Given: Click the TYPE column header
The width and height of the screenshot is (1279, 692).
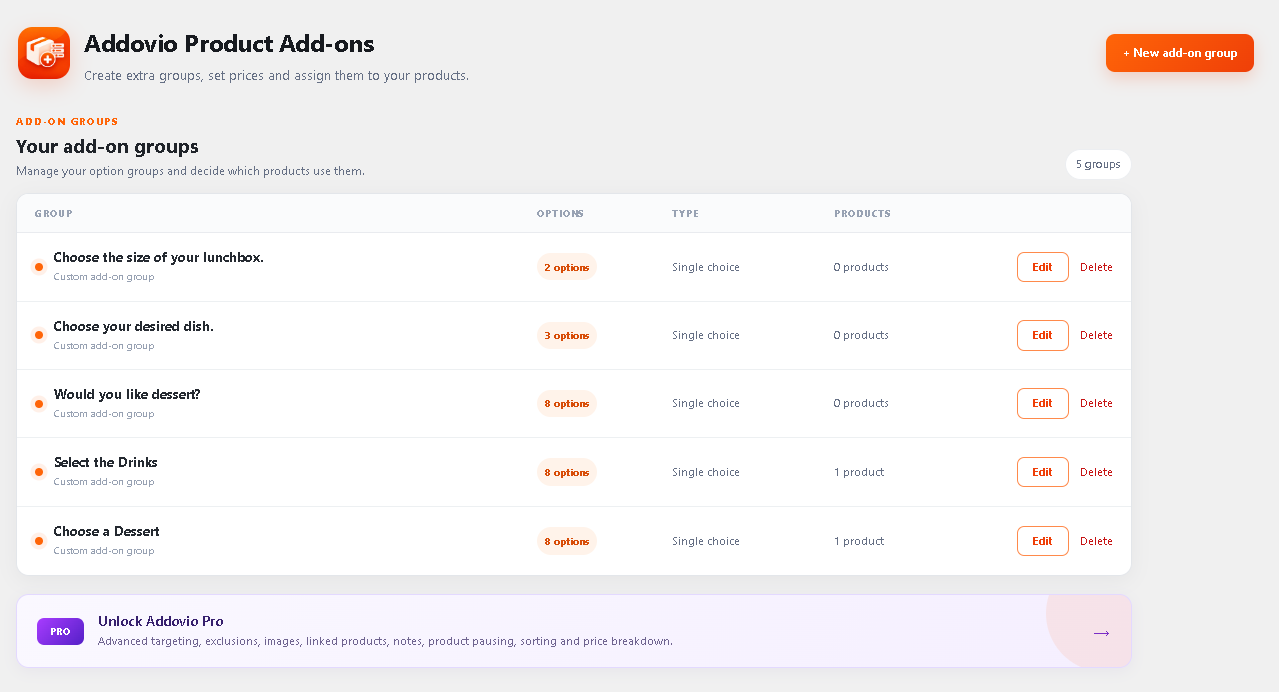Looking at the screenshot, I should pyautogui.click(x=685, y=214).
